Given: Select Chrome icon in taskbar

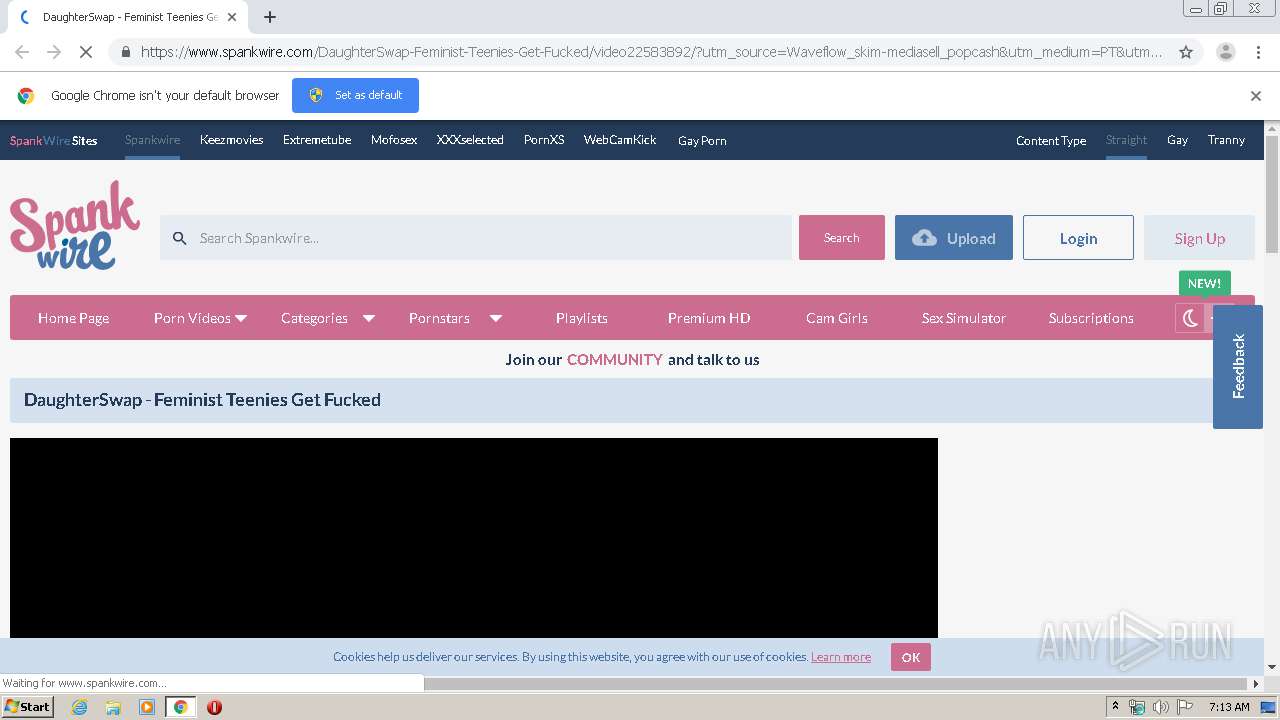Looking at the screenshot, I should click(180, 707).
